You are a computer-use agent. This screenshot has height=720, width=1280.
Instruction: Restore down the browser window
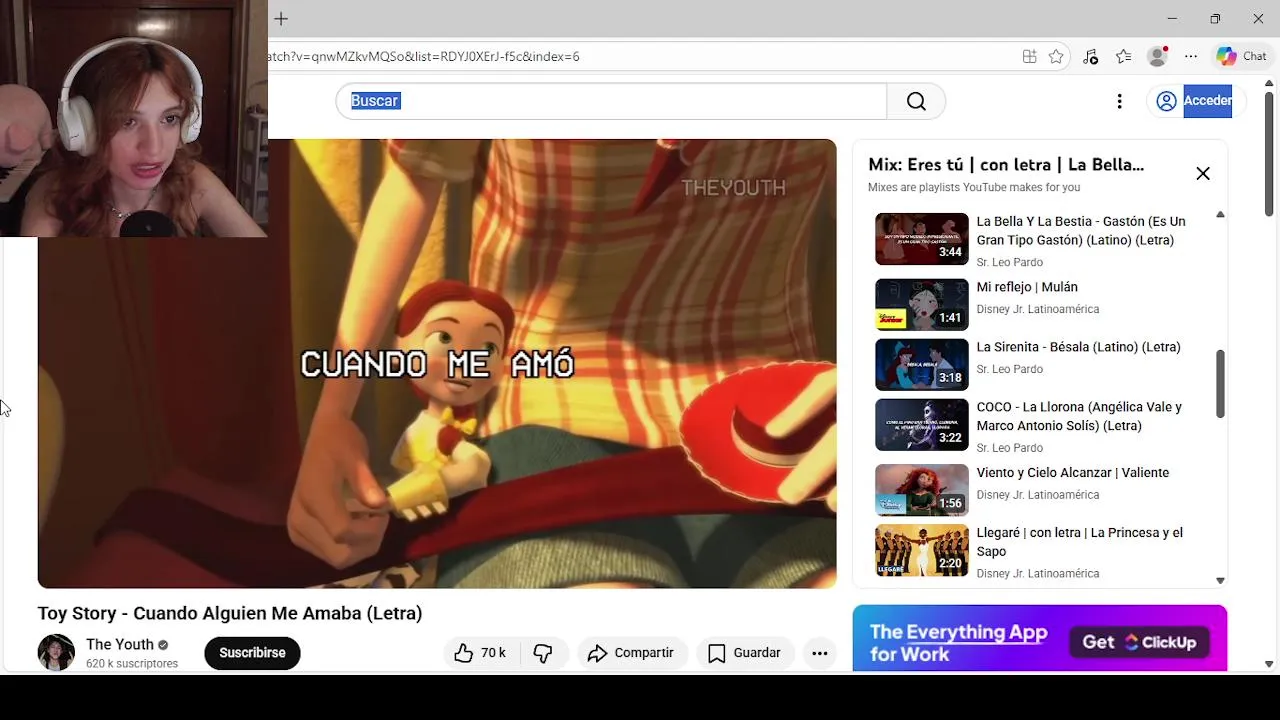point(1215,18)
